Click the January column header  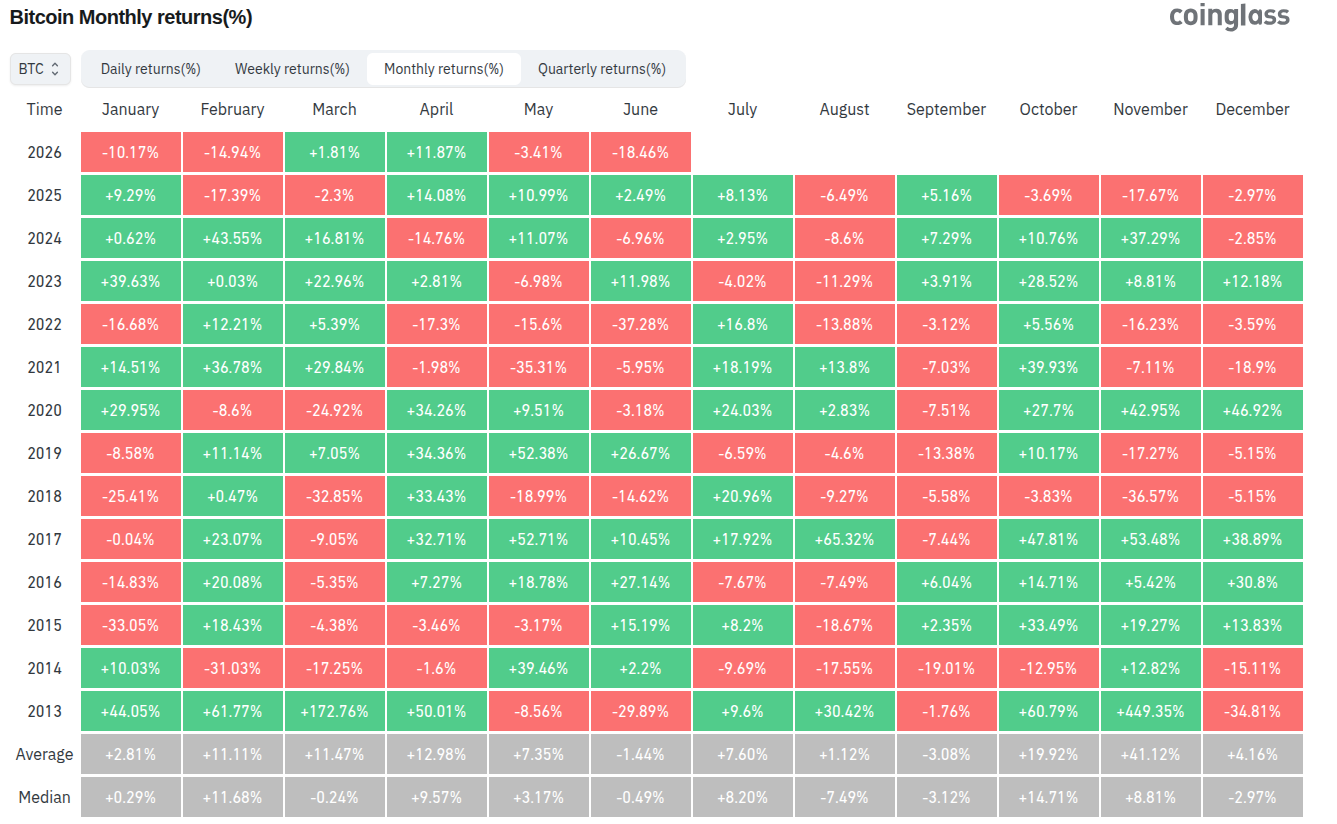coord(130,109)
